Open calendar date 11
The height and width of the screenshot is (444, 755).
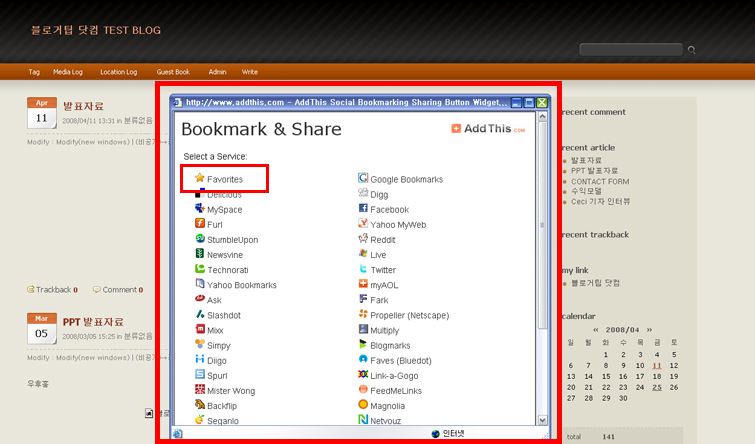coord(657,366)
